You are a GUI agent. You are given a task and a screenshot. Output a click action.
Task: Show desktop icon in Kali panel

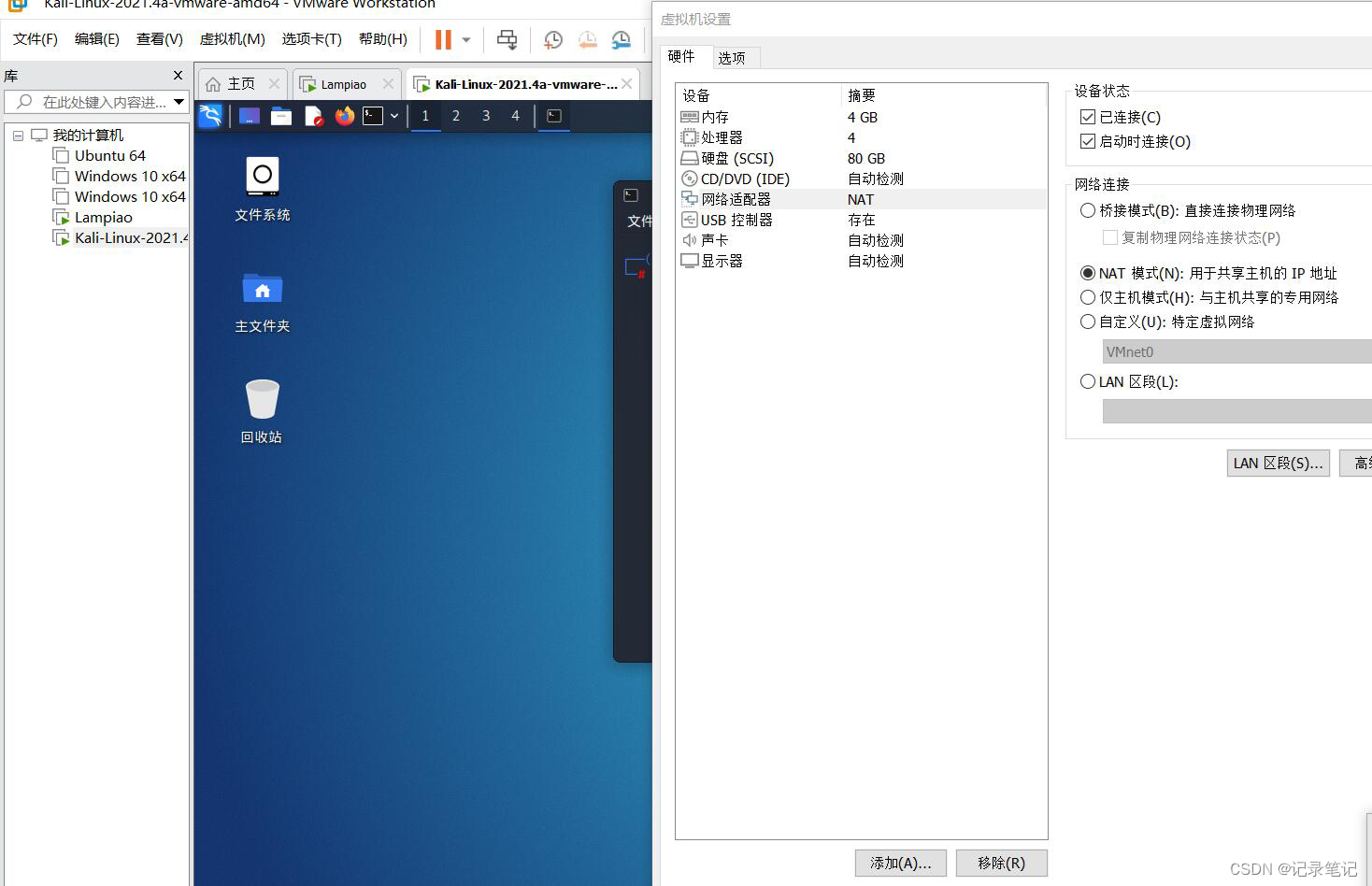coord(250,116)
